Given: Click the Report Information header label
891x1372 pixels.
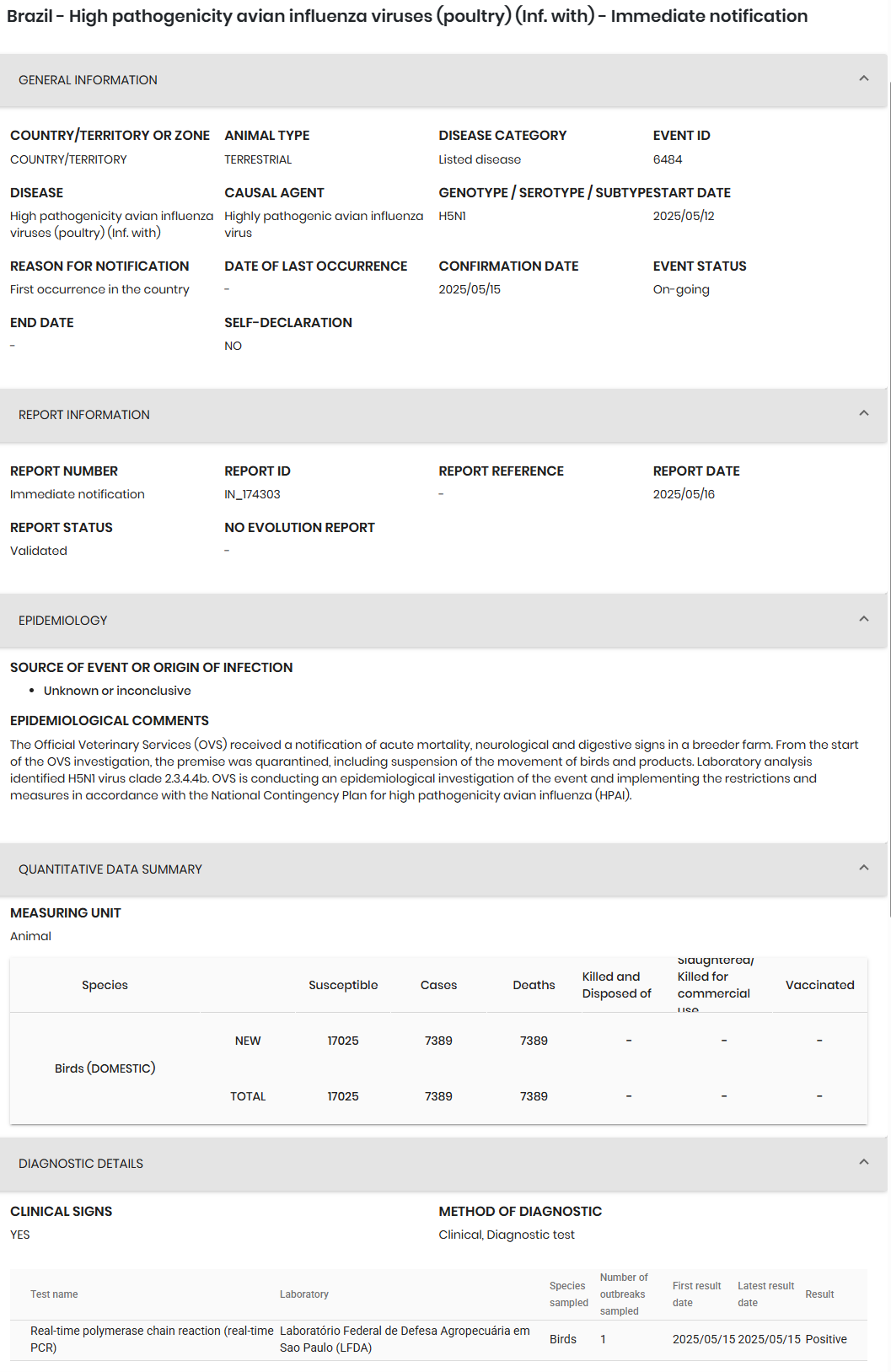Looking at the screenshot, I should click(84, 415).
